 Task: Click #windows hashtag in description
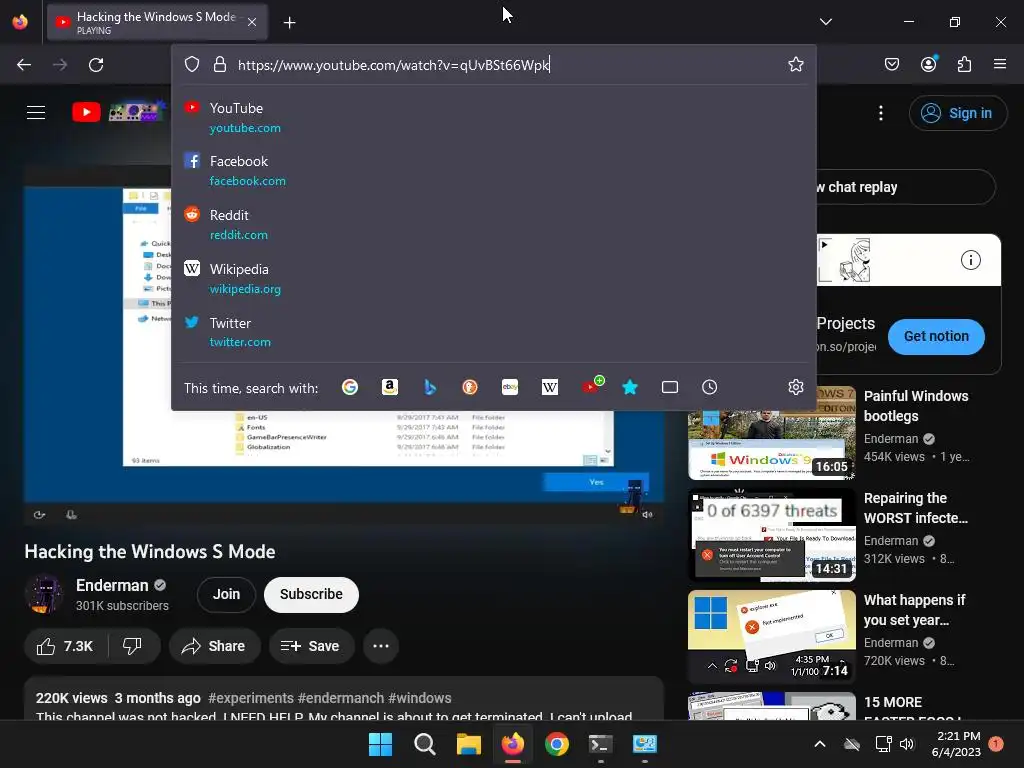coord(419,698)
